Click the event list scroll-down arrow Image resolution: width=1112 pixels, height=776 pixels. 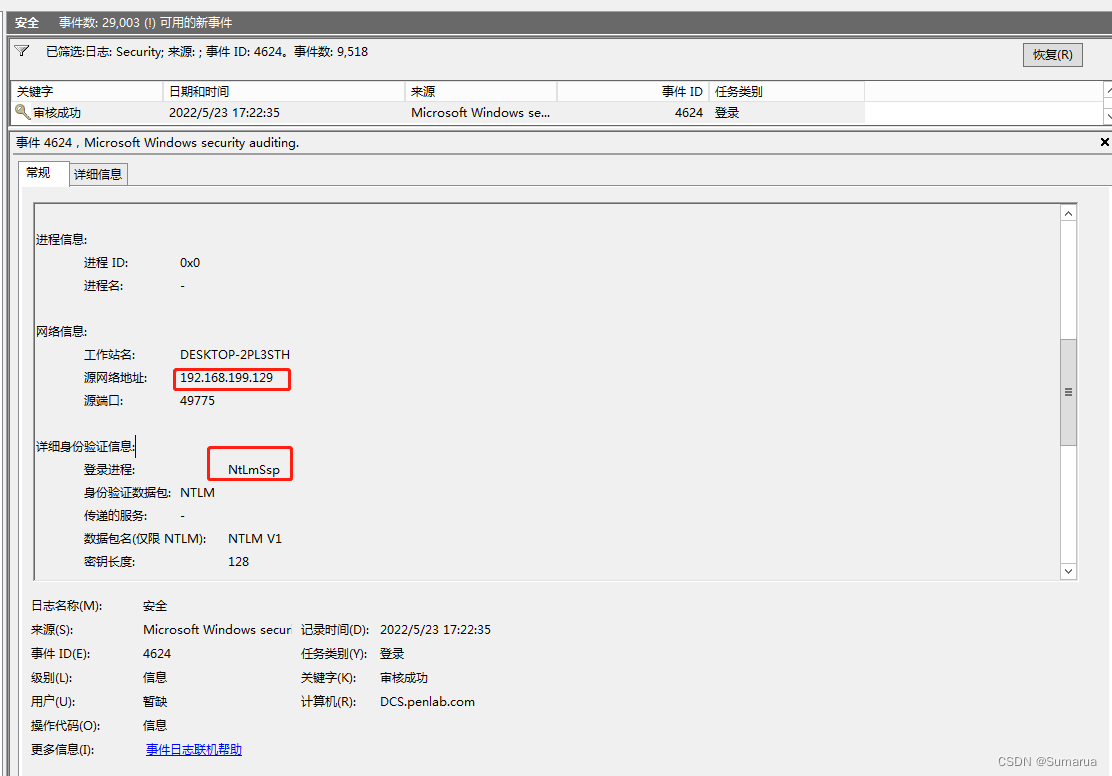pyautogui.click(x=1108, y=115)
